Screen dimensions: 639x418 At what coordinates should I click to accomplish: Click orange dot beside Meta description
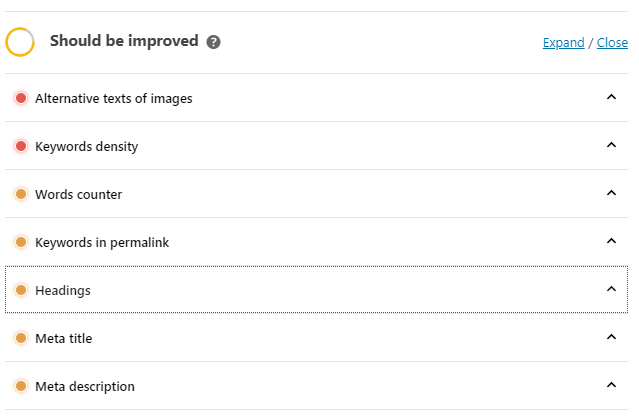click(x=21, y=386)
